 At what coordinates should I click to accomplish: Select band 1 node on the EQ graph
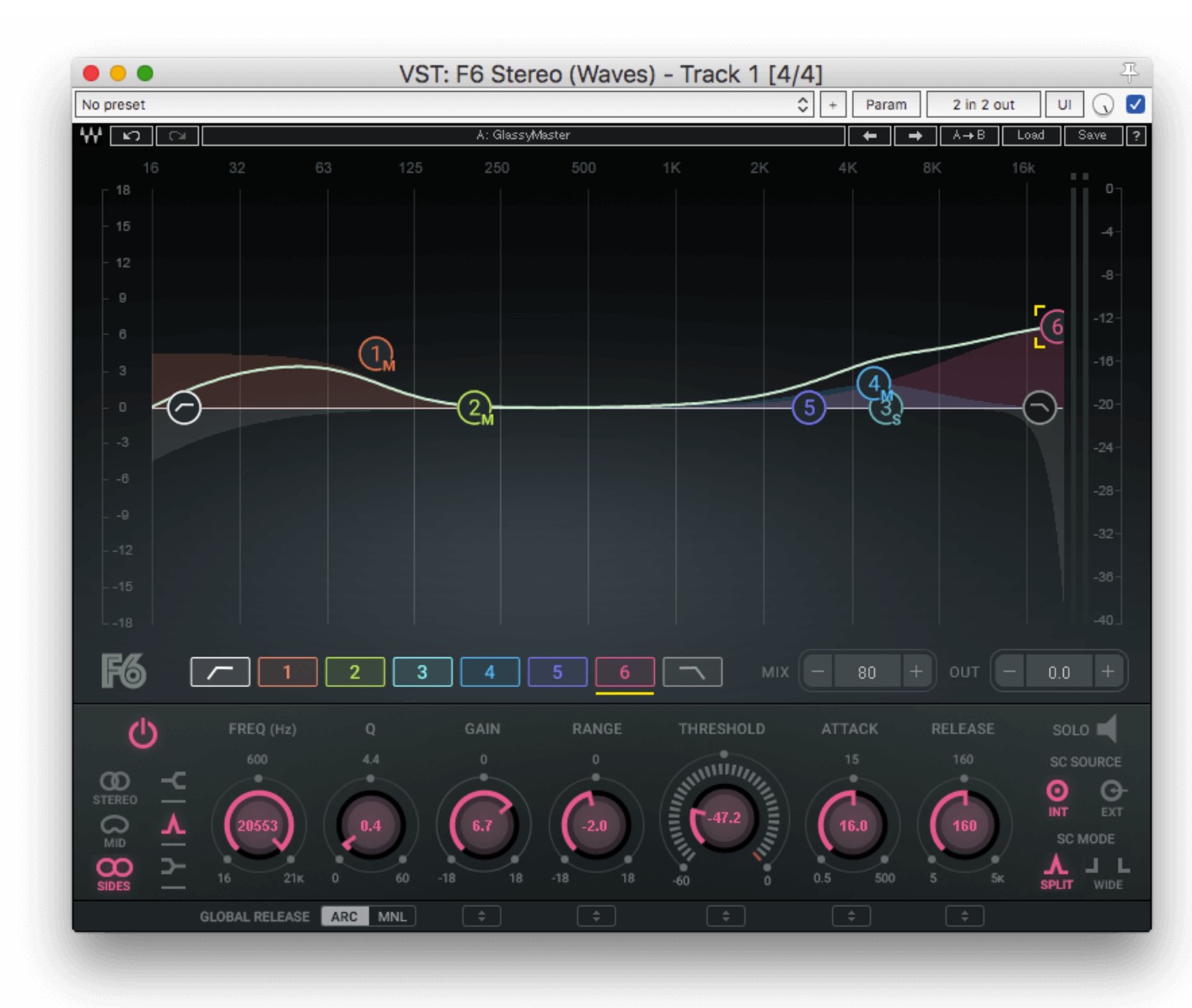(x=376, y=354)
